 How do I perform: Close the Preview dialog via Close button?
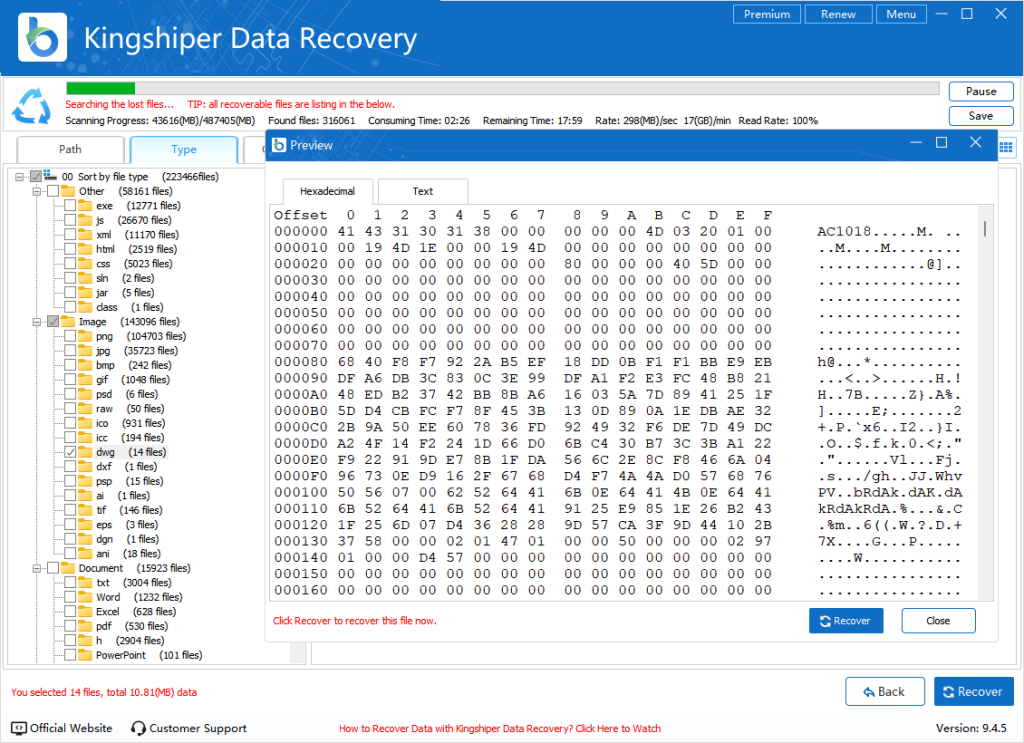click(938, 621)
